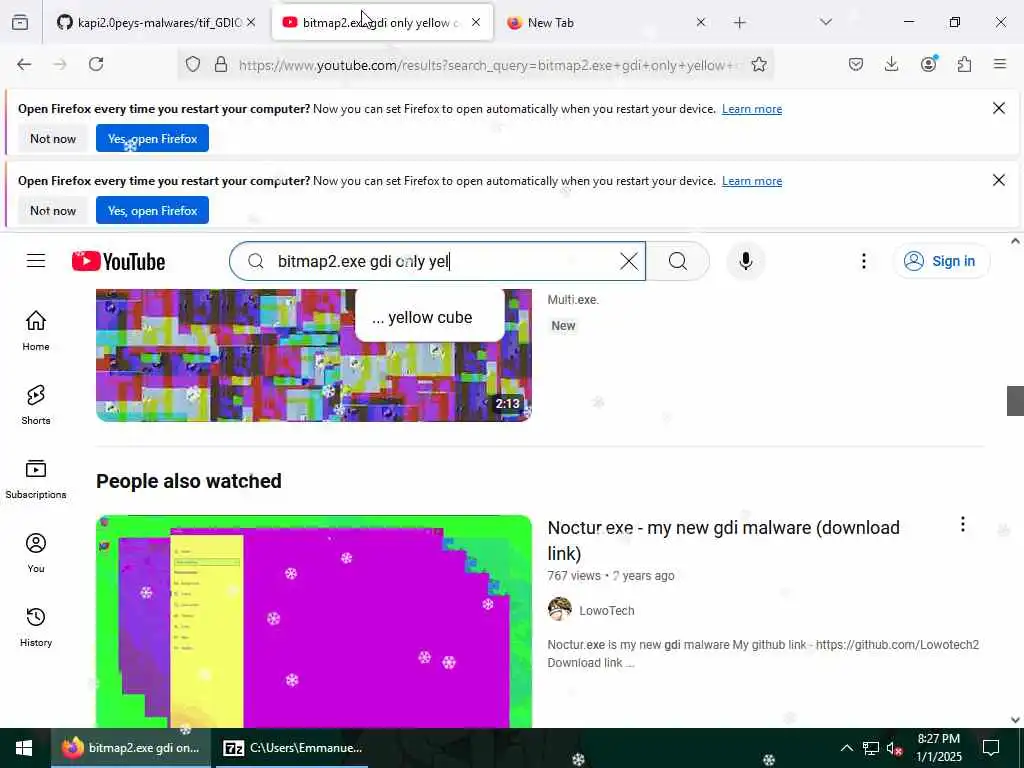Viewport: 1024px width, 768px height.
Task: Go back to the previous page
Action: click(x=24, y=64)
